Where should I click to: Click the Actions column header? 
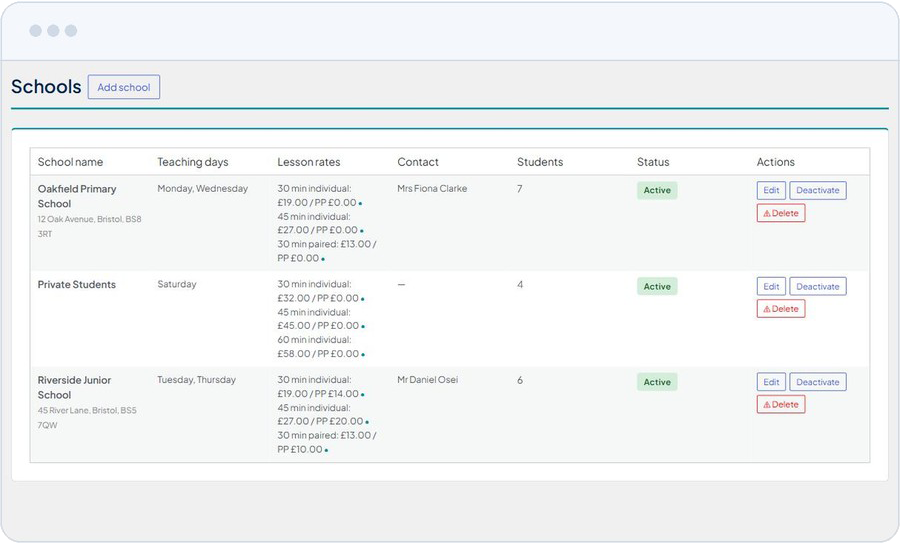tap(775, 162)
